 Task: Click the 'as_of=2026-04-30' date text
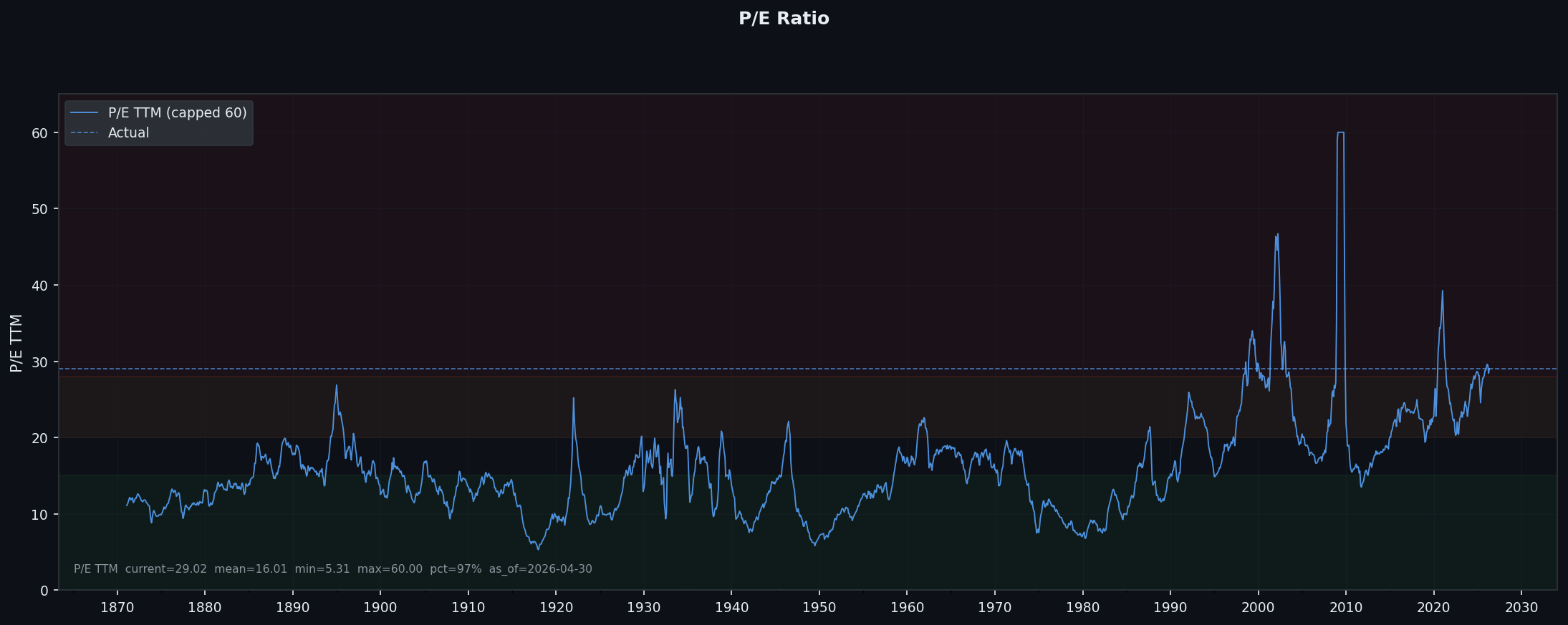[x=540, y=569]
